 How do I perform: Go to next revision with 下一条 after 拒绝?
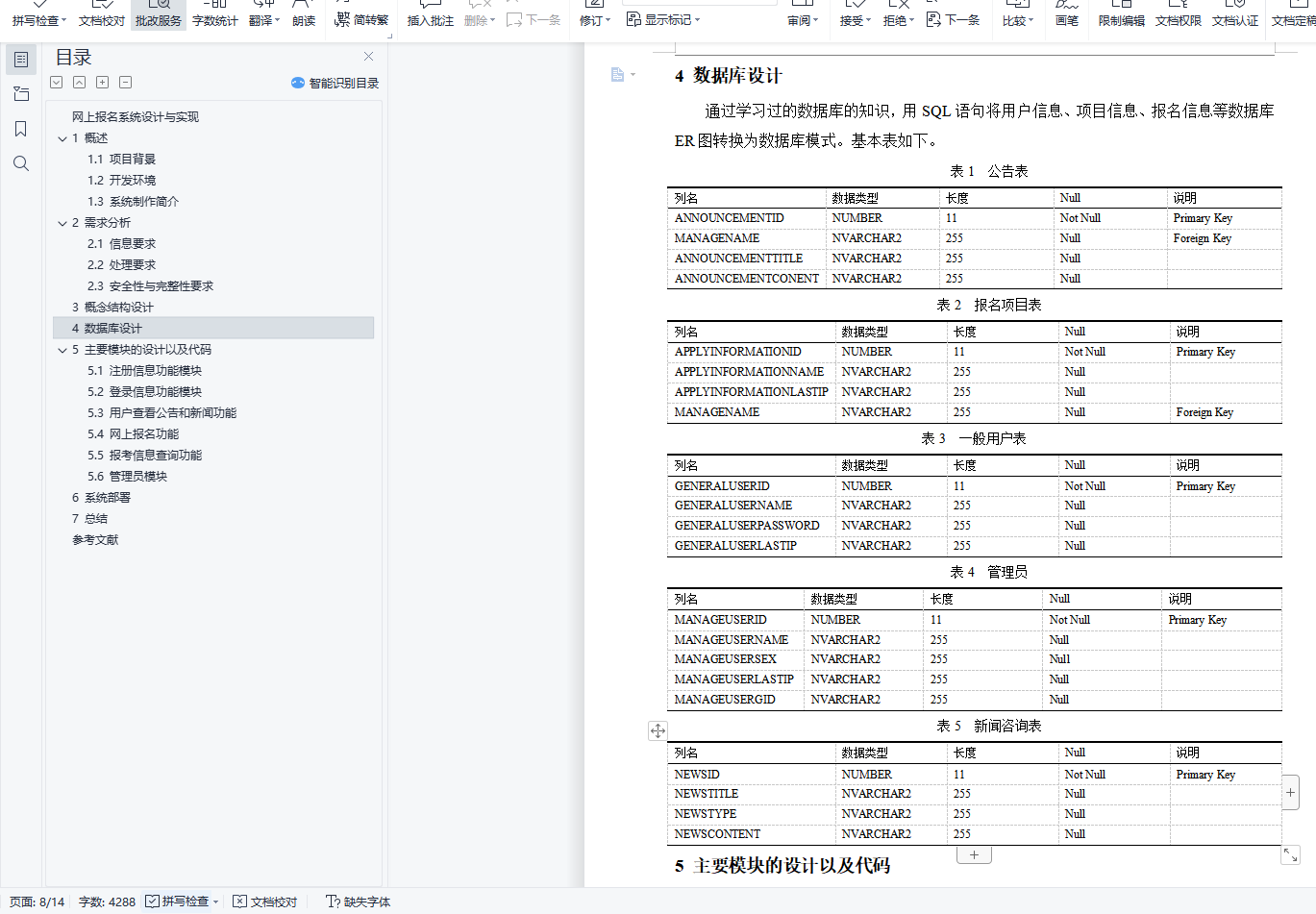point(953,19)
